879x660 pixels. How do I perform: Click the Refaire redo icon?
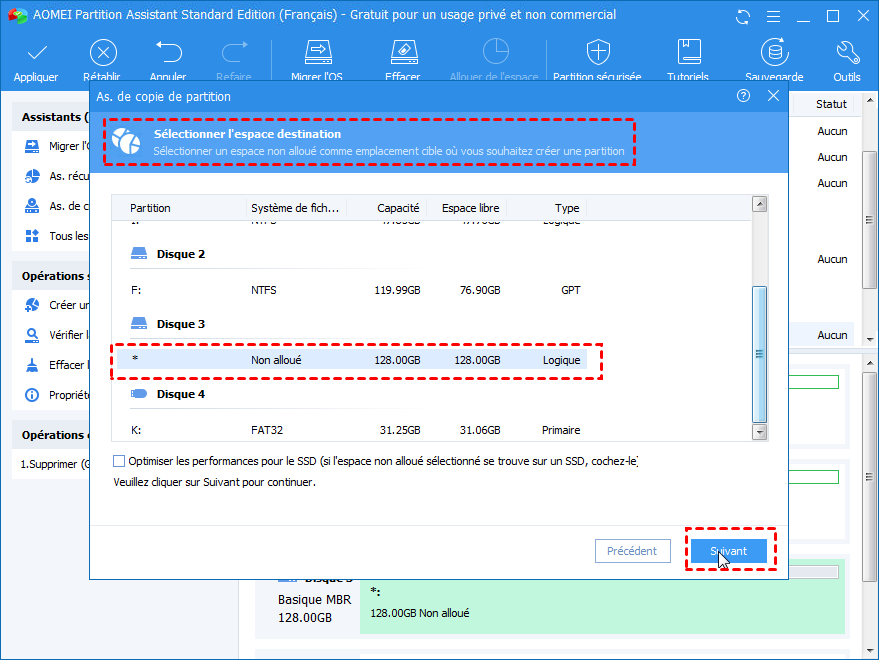pos(234,52)
